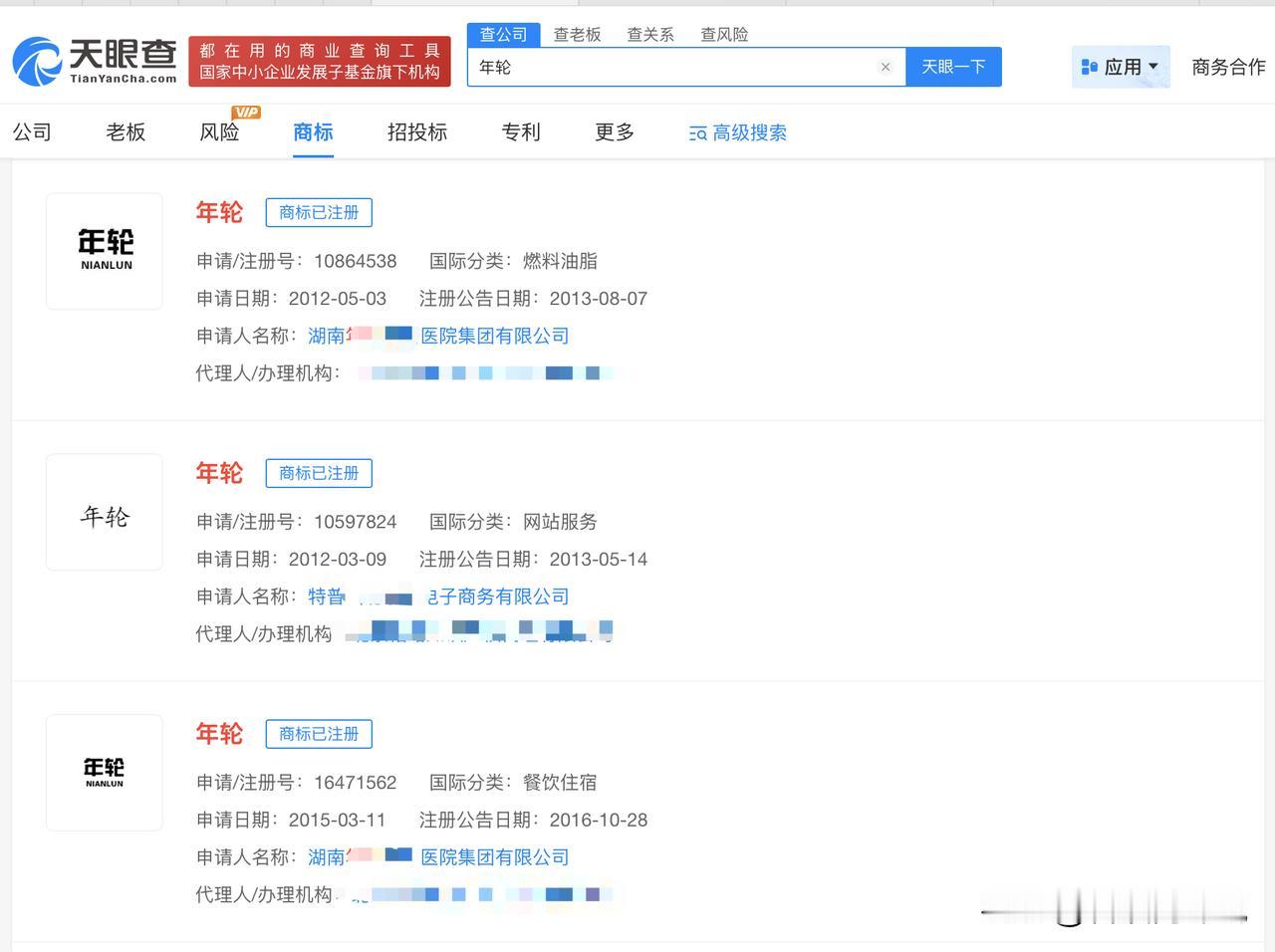
Task: Click the 网站服务 classification text
Action: click(560, 522)
